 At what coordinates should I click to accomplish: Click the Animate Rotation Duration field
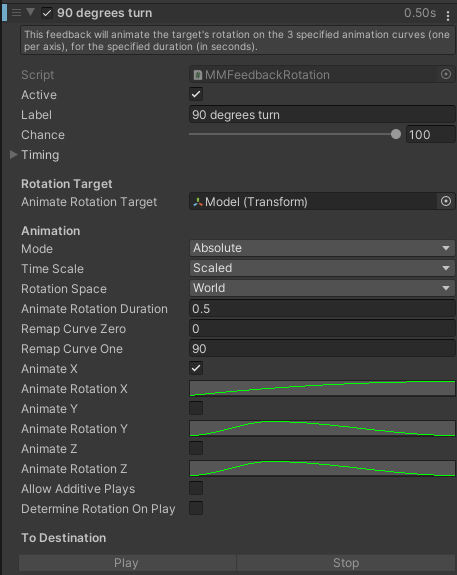(x=322, y=308)
